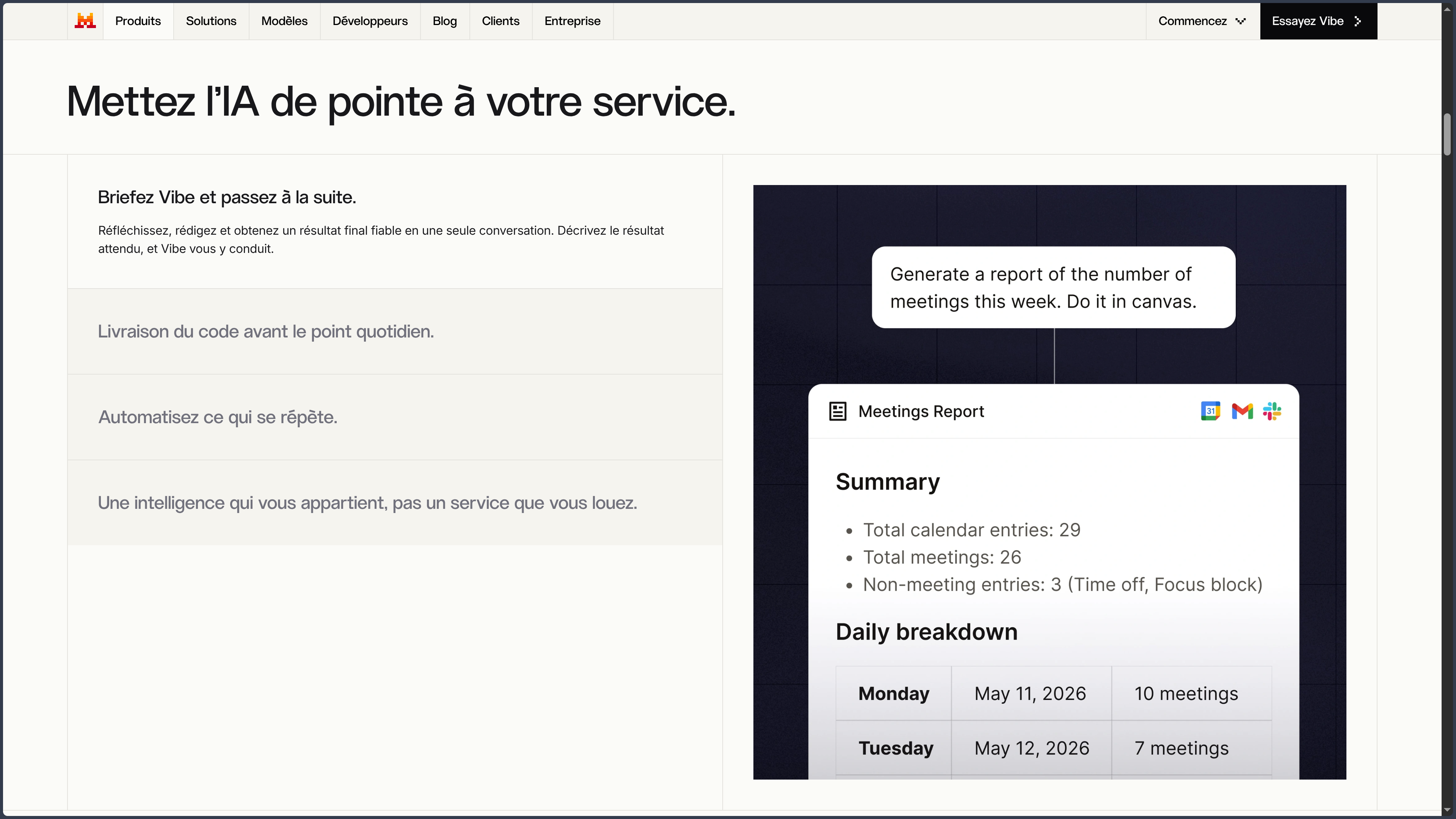Open the Modèles menu
Image resolution: width=1456 pixels, height=819 pixels.
(284, 21)
